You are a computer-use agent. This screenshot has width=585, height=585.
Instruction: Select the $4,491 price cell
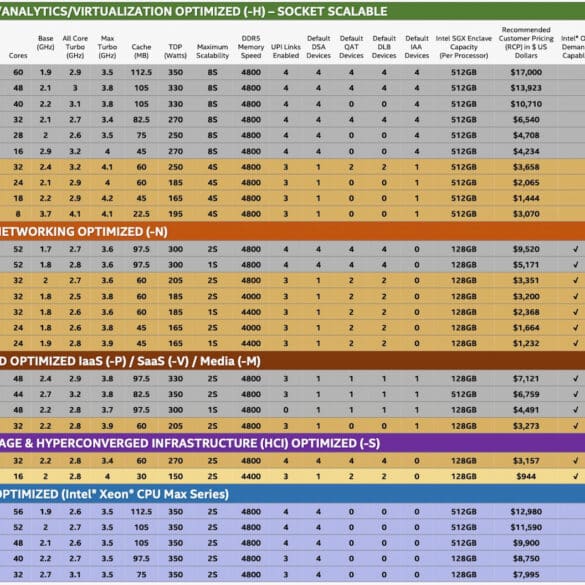(526, 410)
